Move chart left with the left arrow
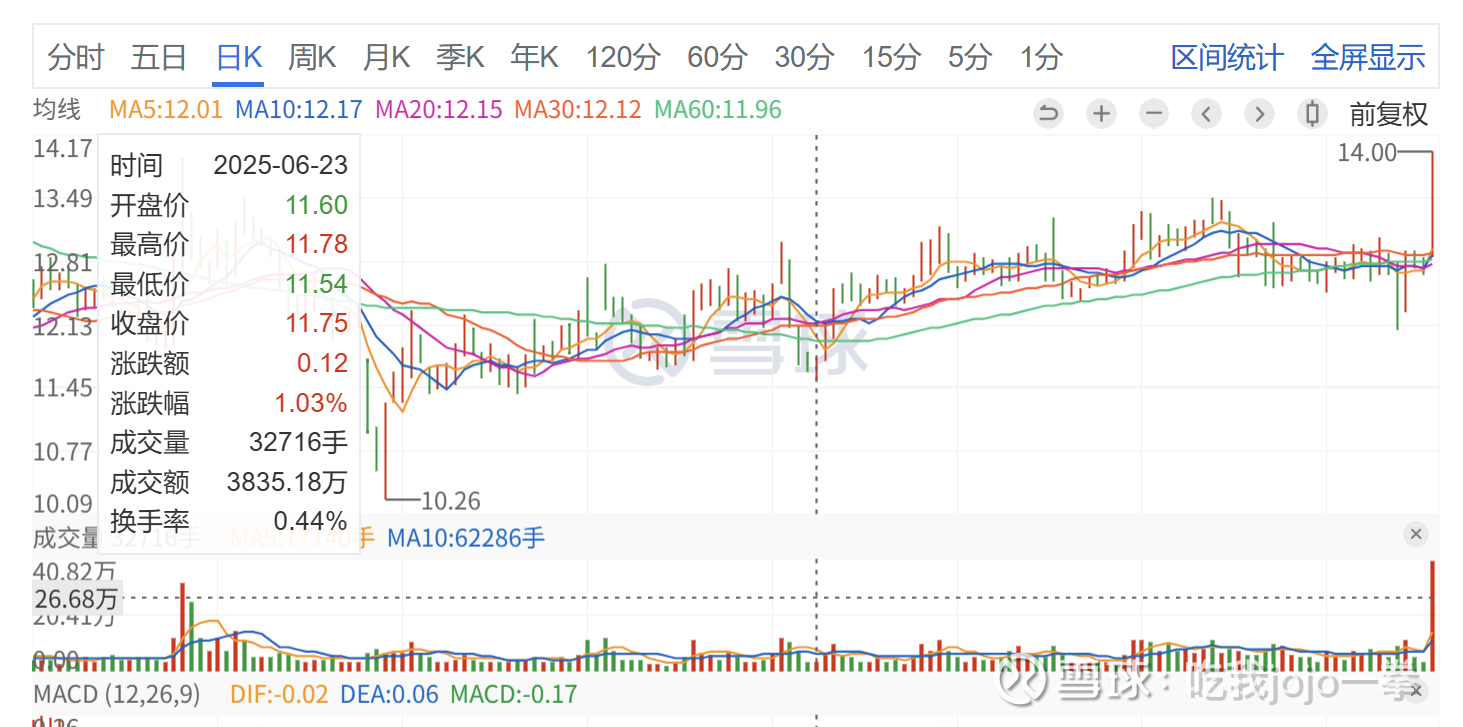The image size is (1463, 727). point(1207,113)
